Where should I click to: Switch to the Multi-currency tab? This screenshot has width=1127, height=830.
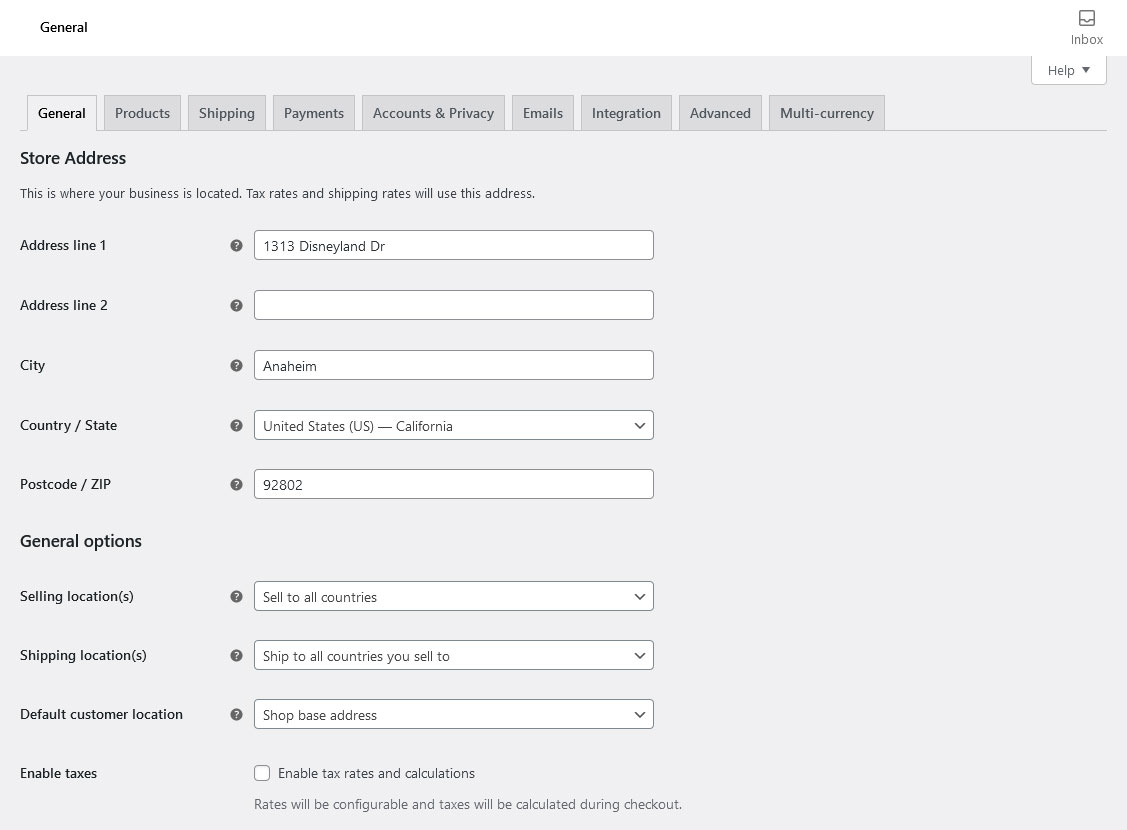(827, 114)
